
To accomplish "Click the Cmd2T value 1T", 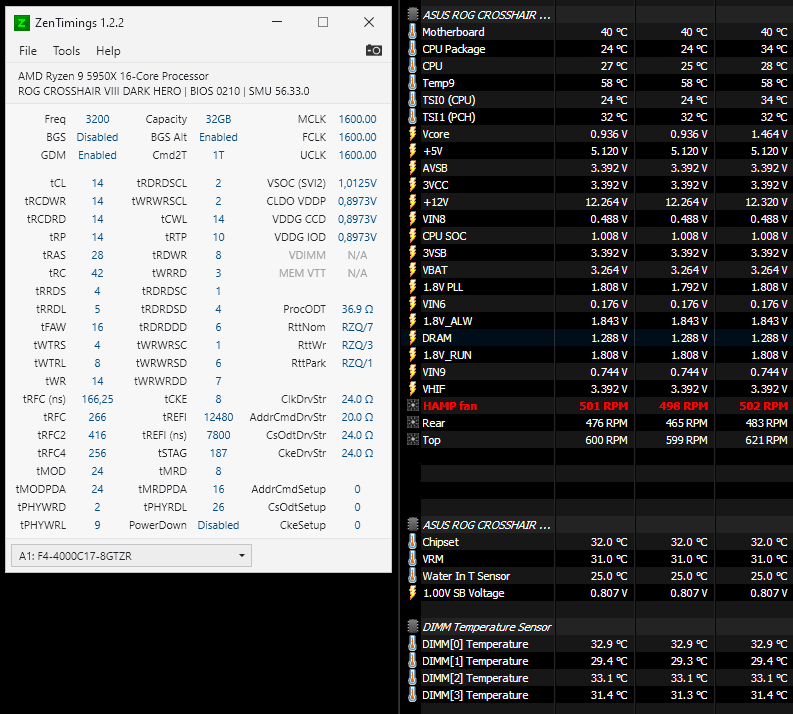I will pos(218,155).
